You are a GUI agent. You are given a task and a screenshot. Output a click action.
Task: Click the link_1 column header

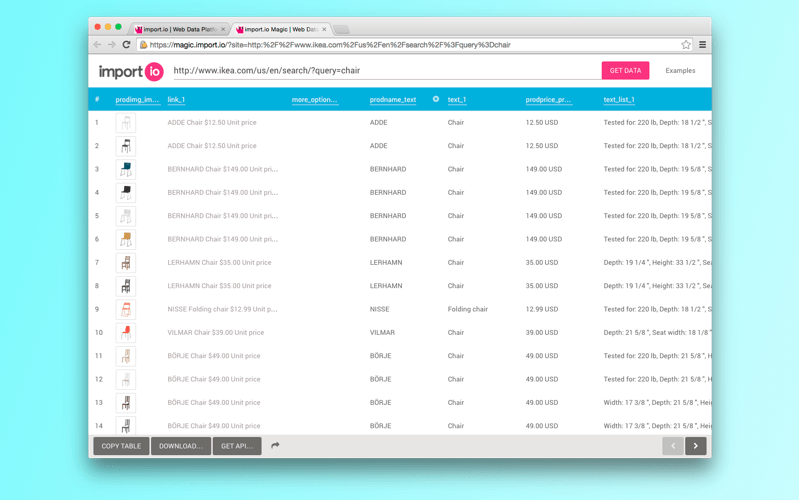coord(176,99)
